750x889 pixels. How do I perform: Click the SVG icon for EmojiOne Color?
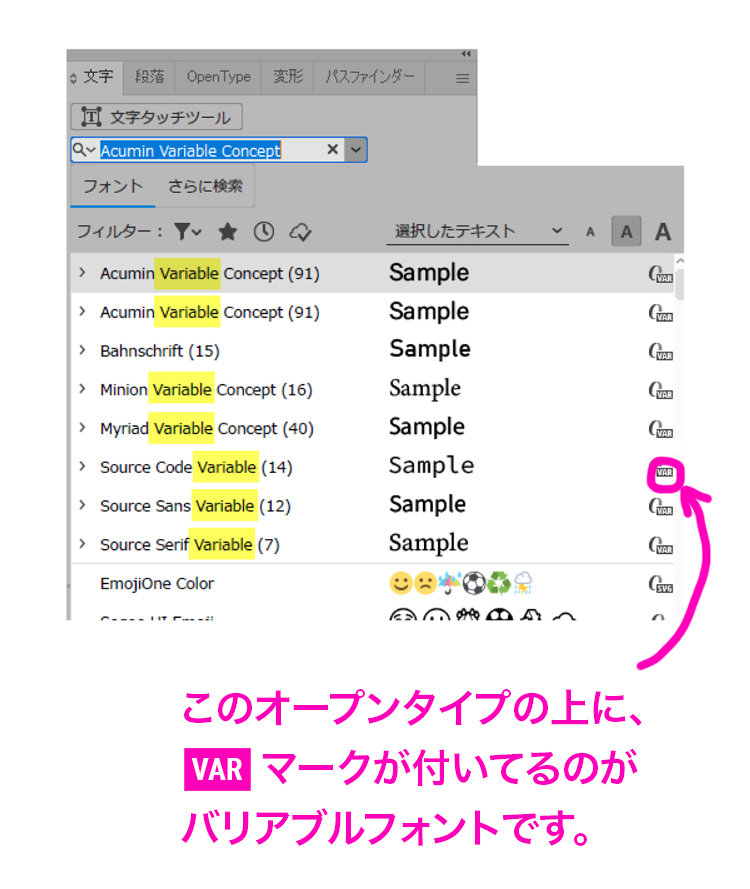[661, 584]
